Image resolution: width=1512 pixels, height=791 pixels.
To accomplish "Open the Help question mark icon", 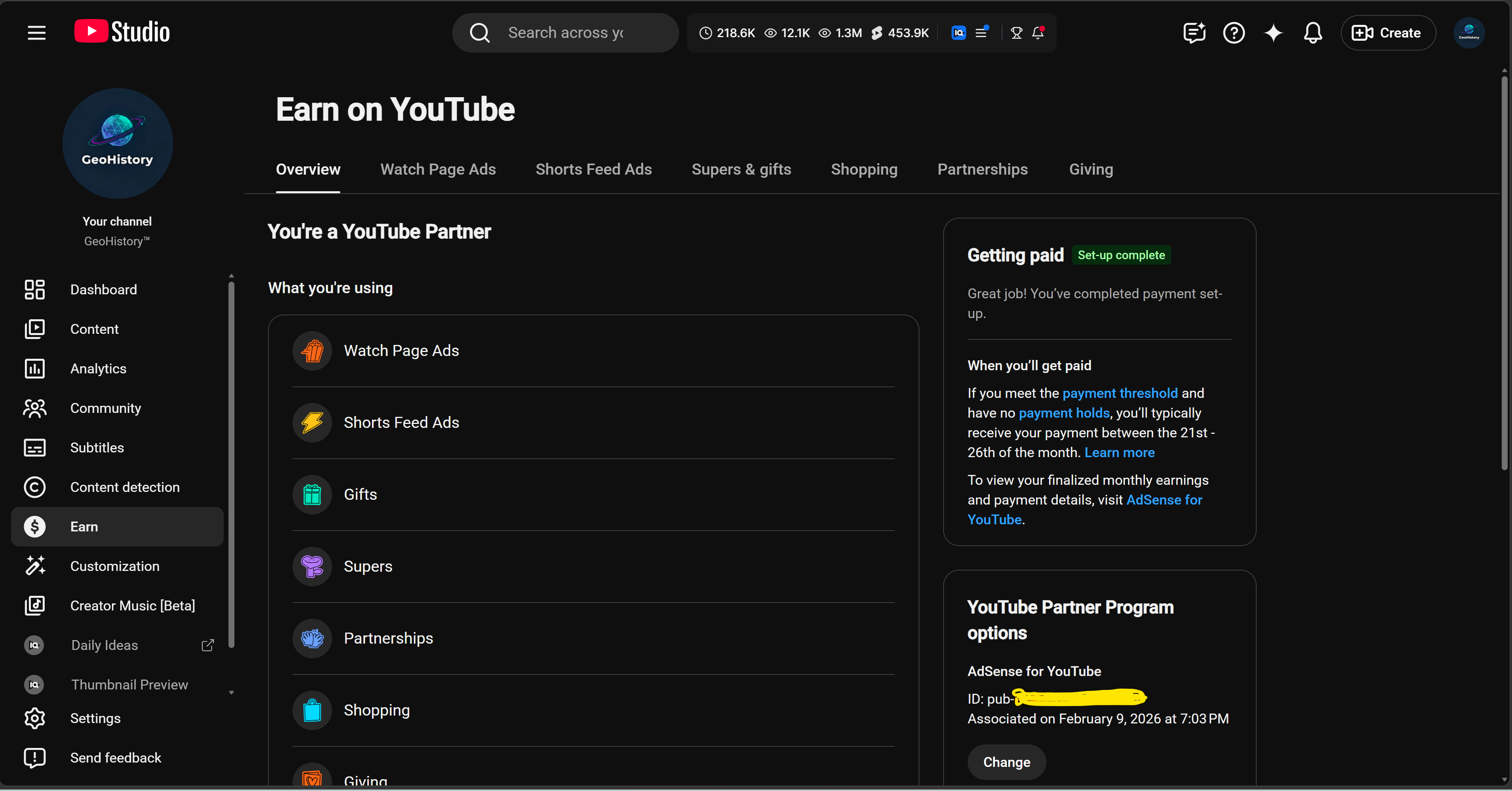I will [x=1234, y=33].
